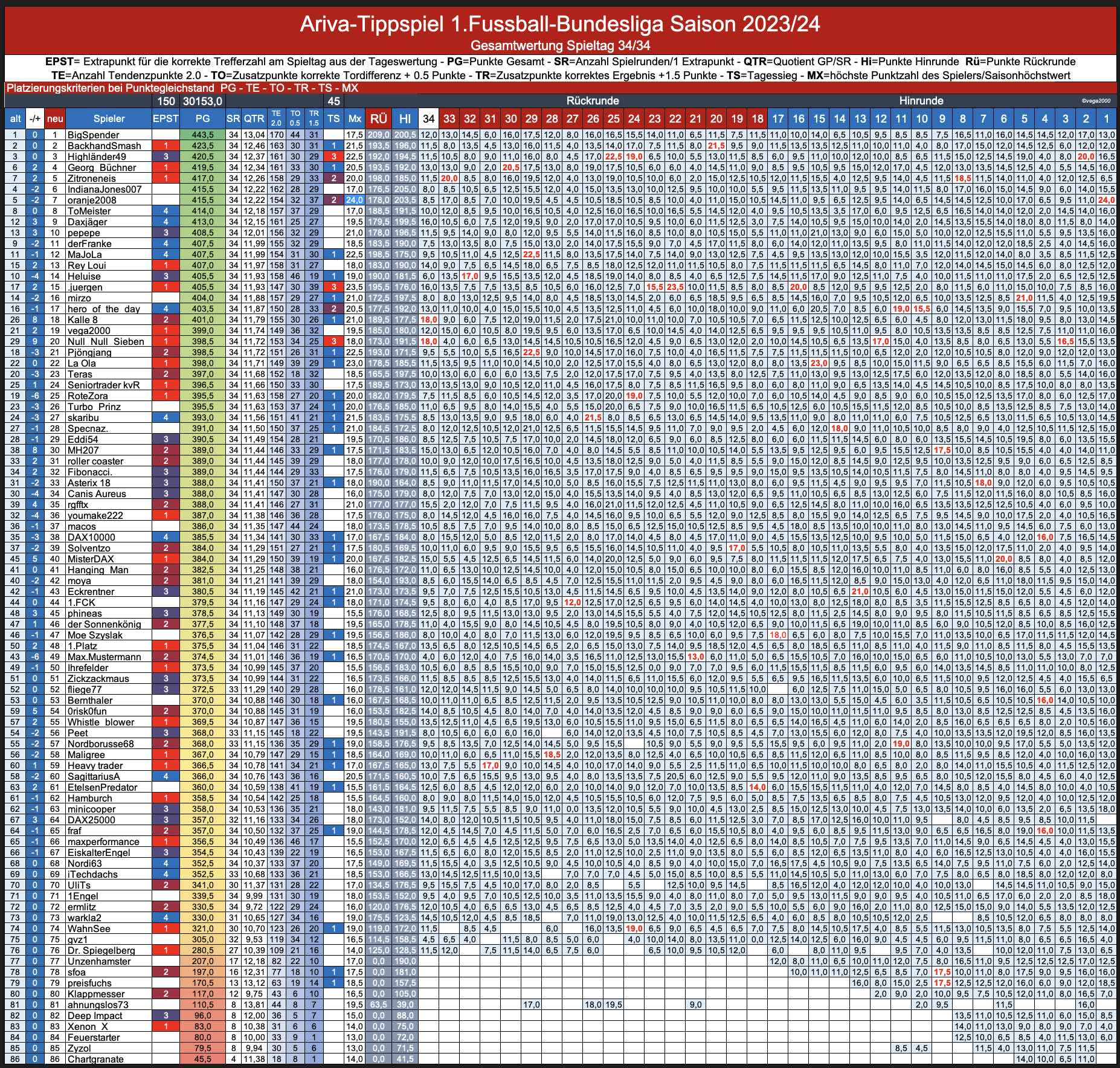Select player name 'BackhandSmash'

pos(104,146)
